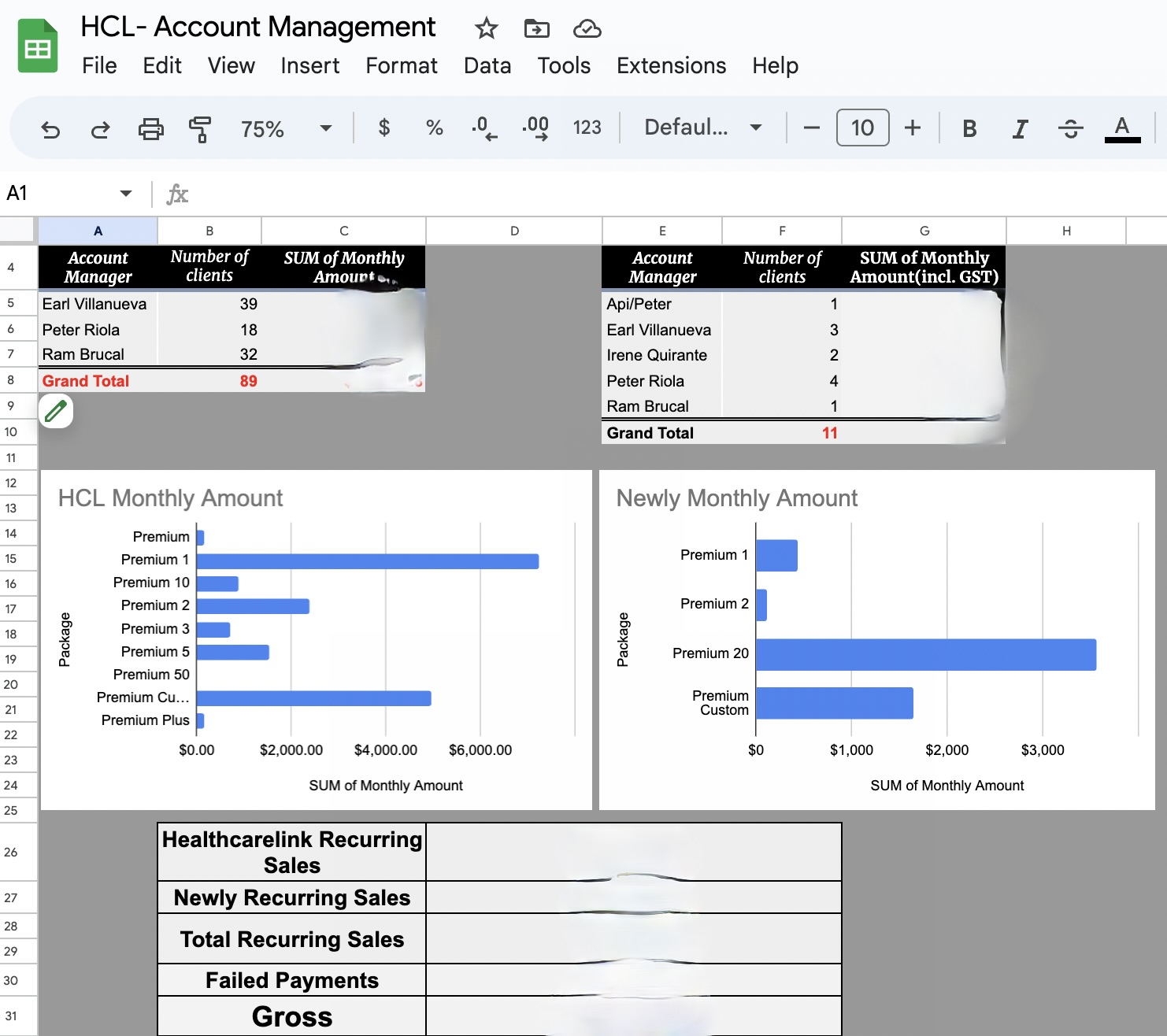Open the View menu
This screenshot has width=1167, height=1036.
point(231,65)
